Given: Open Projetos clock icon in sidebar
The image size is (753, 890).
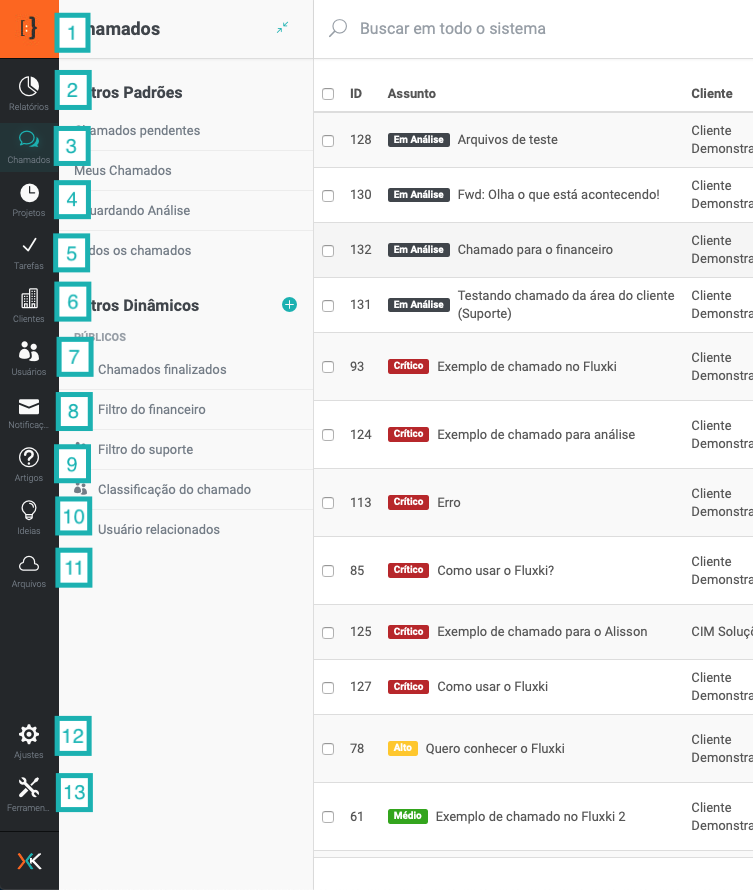Looking at the screenshot, I should tap(29, 193).
